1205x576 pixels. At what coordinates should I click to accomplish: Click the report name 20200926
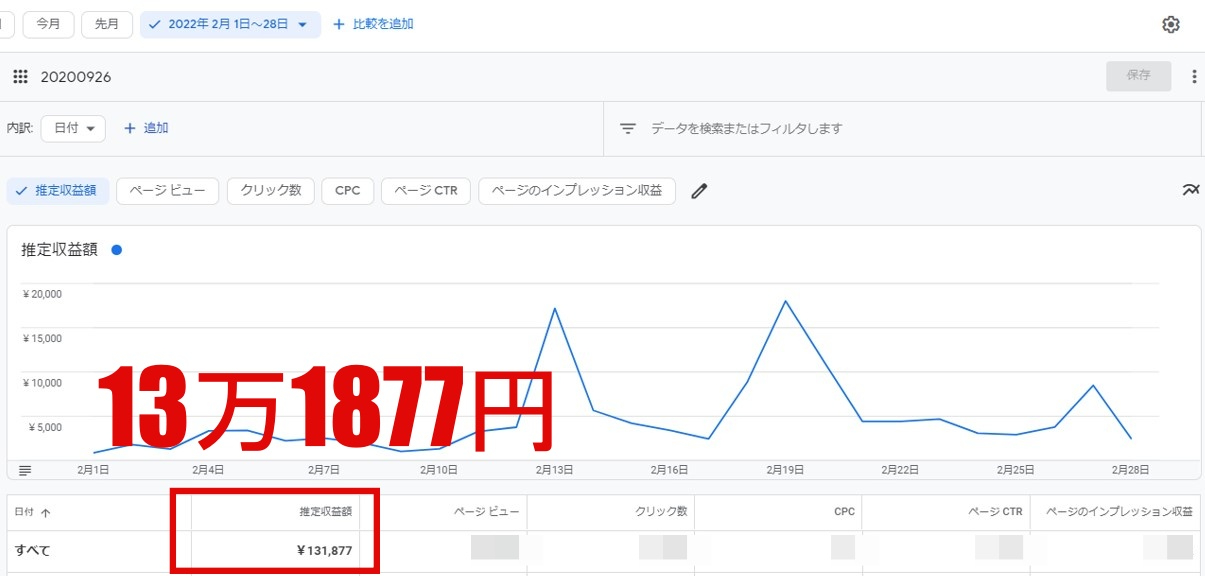(76, 77)
